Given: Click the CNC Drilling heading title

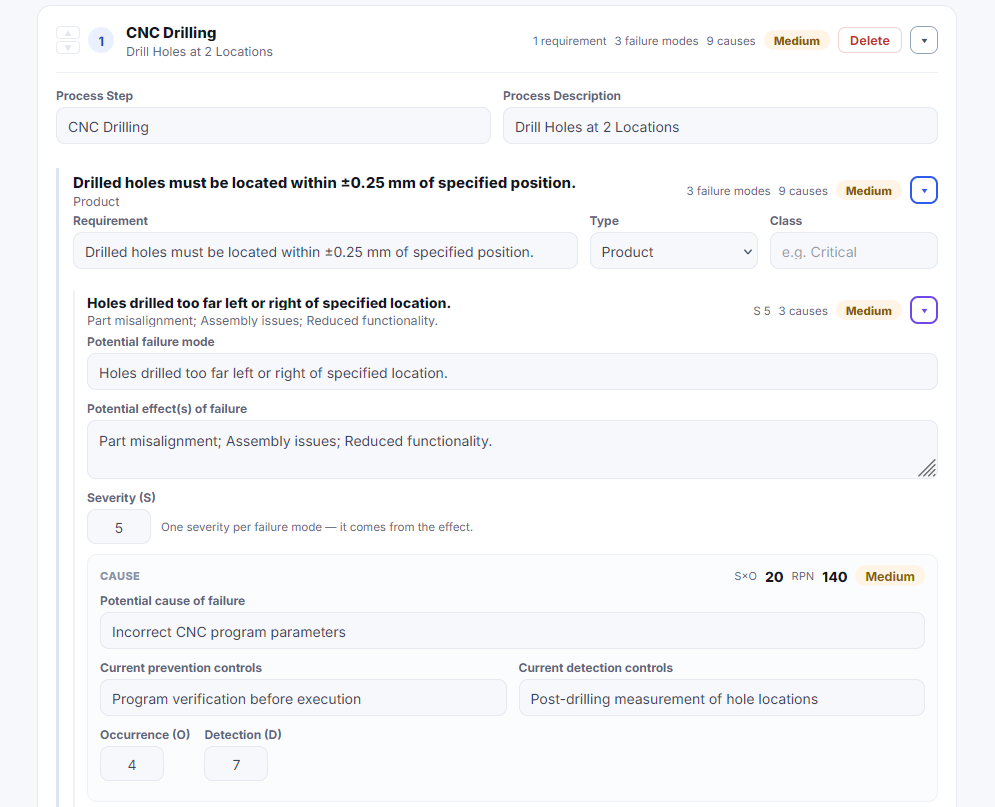Looking at the screenshot, I should coord(171,32).
